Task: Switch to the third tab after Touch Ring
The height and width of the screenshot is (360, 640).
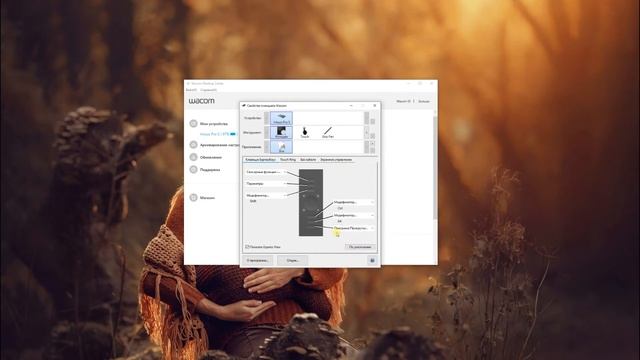Action: [x=308, y=160]
